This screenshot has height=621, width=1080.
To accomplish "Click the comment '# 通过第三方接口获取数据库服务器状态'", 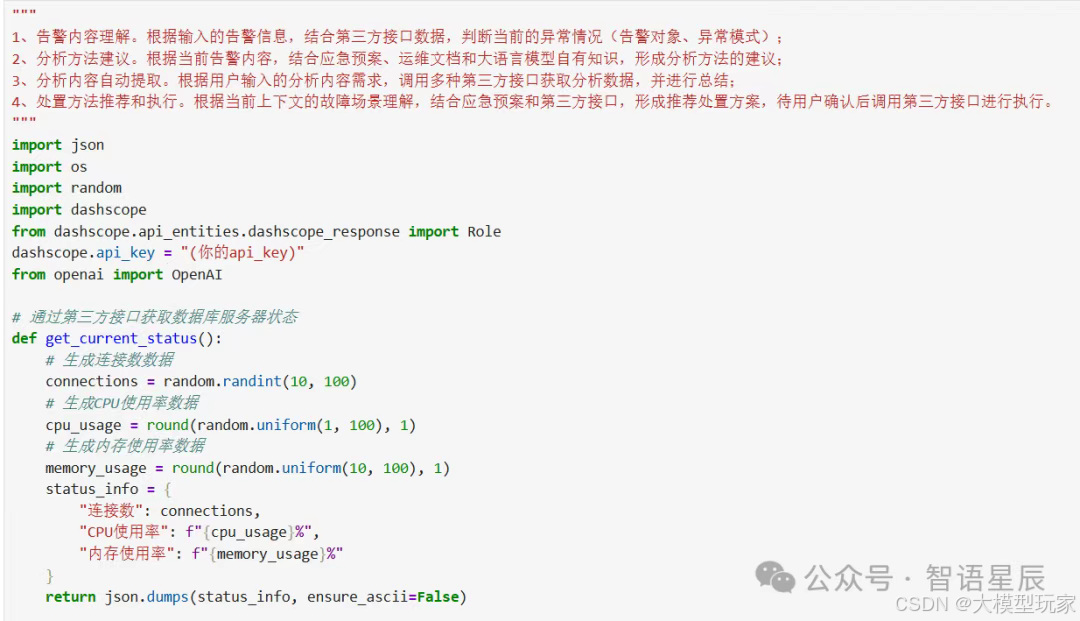I will tap(155, 317).
